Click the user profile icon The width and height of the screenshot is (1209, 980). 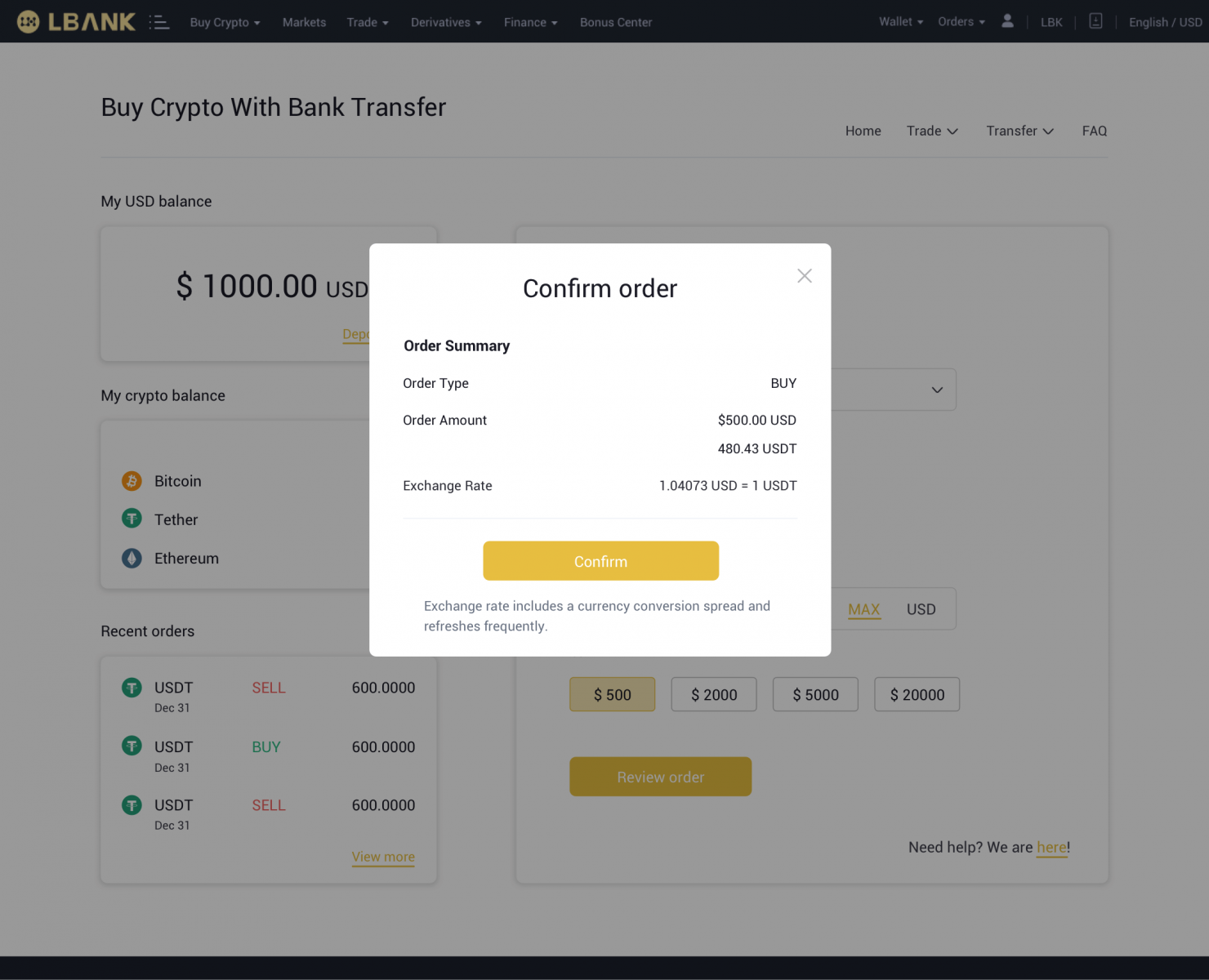(1007, 21)
